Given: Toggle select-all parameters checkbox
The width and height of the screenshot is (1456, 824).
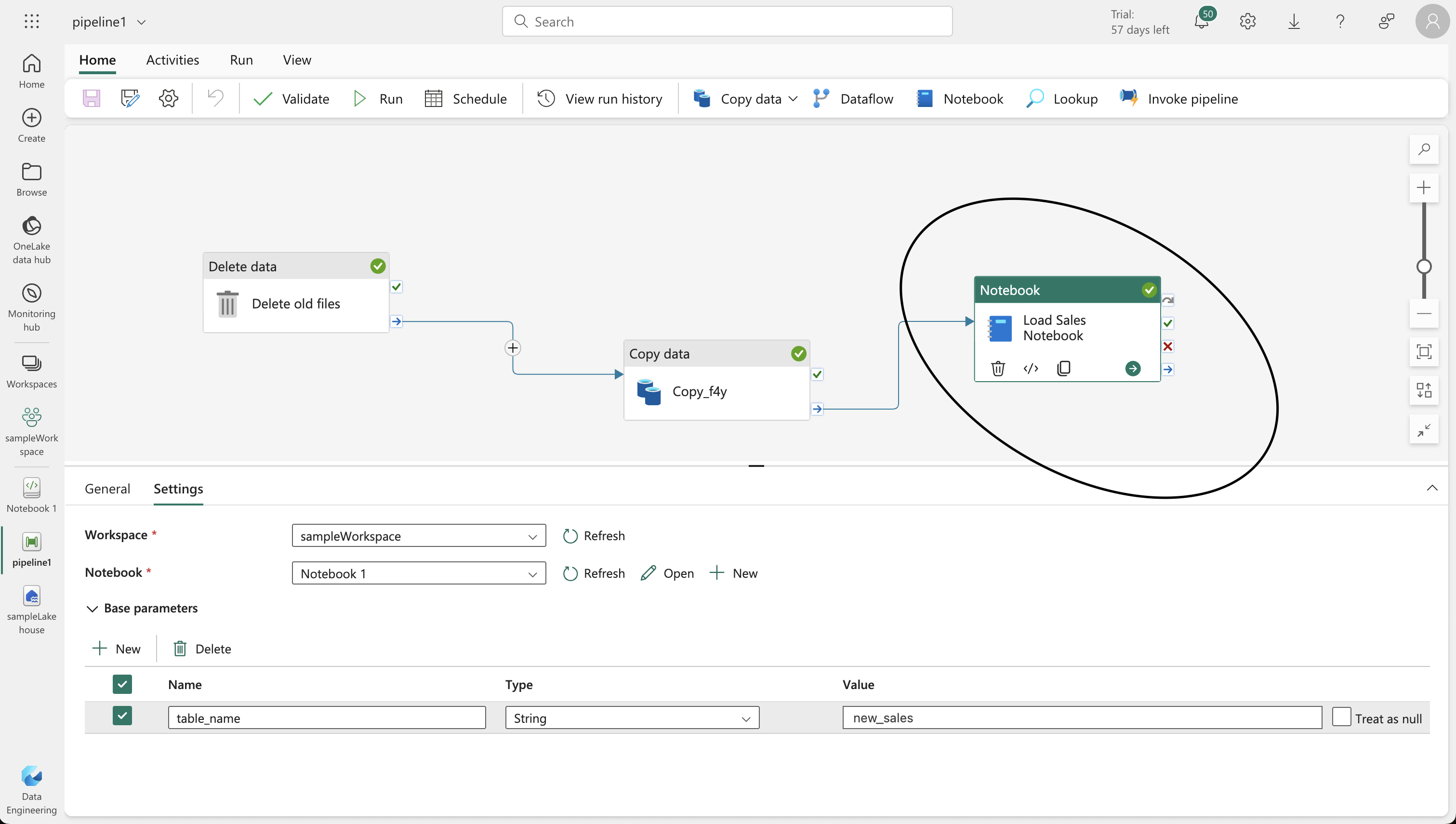Looking at the screenshot, I should click(x=122, y=684).
